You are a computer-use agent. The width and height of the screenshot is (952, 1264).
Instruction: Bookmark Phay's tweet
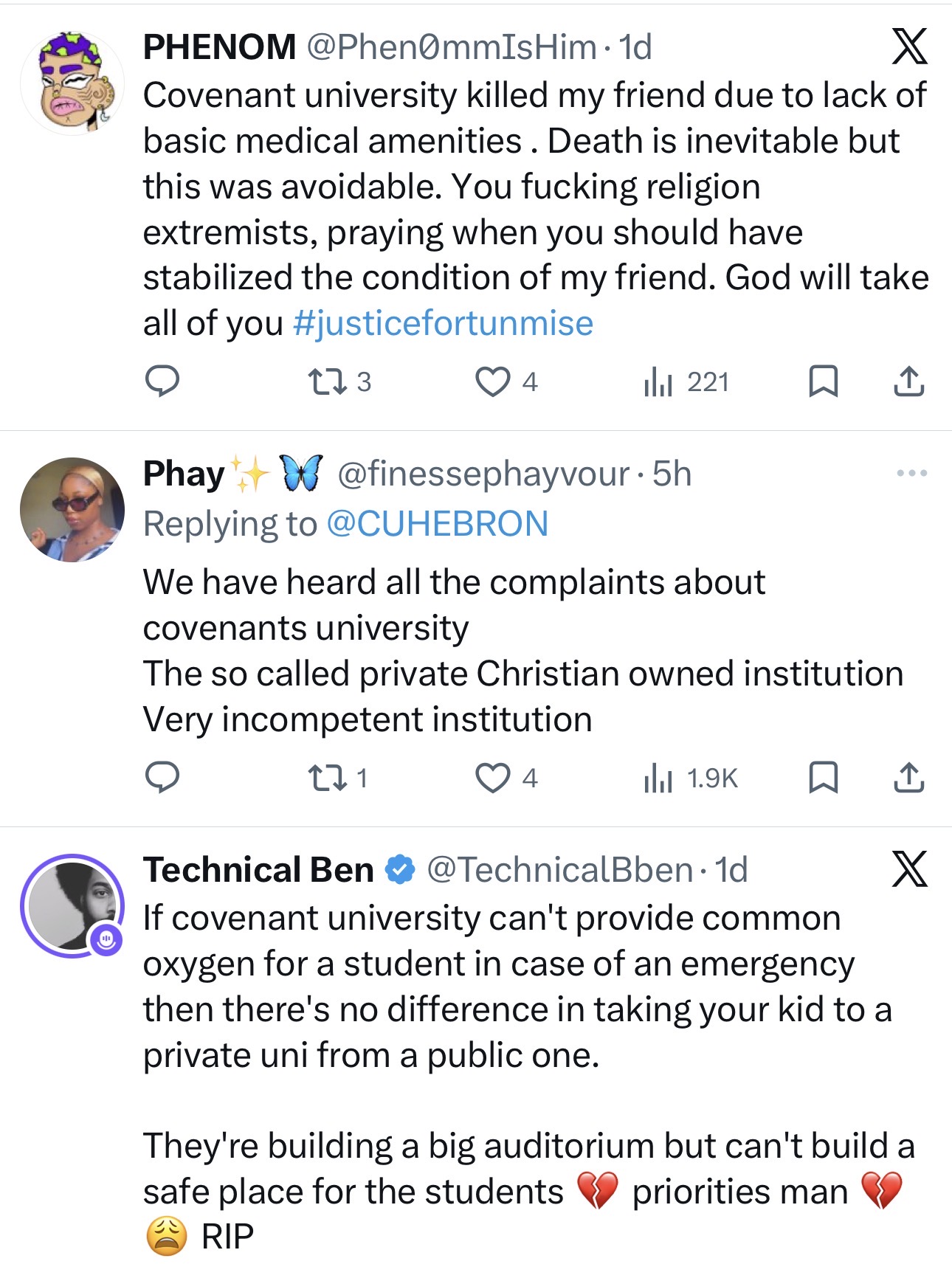click(x=823, y=778)
